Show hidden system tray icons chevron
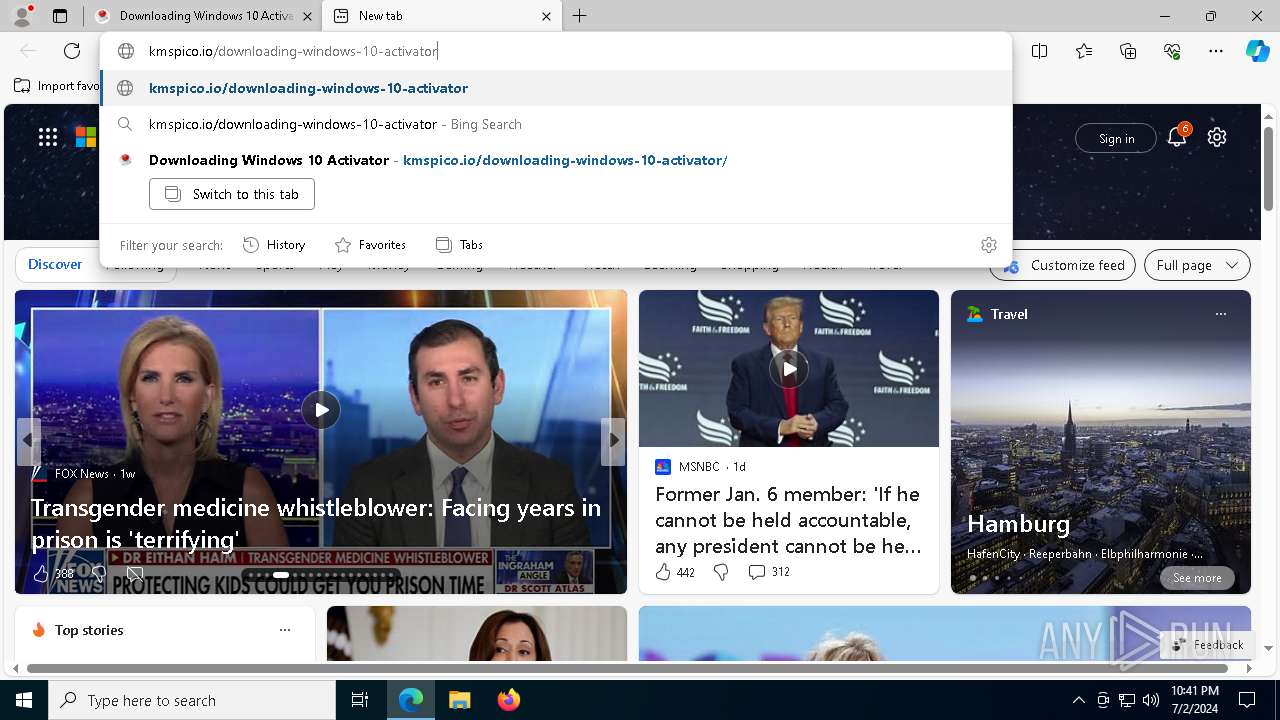This screenshot has height=720, width=1280. click(x=1078, y=700)
